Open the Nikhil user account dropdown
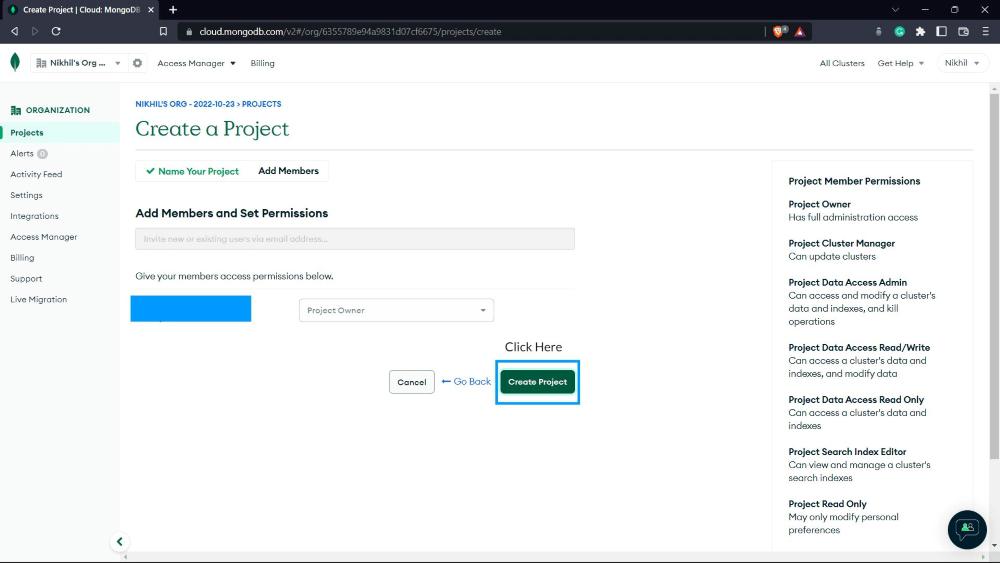 (x=962, y=63)
